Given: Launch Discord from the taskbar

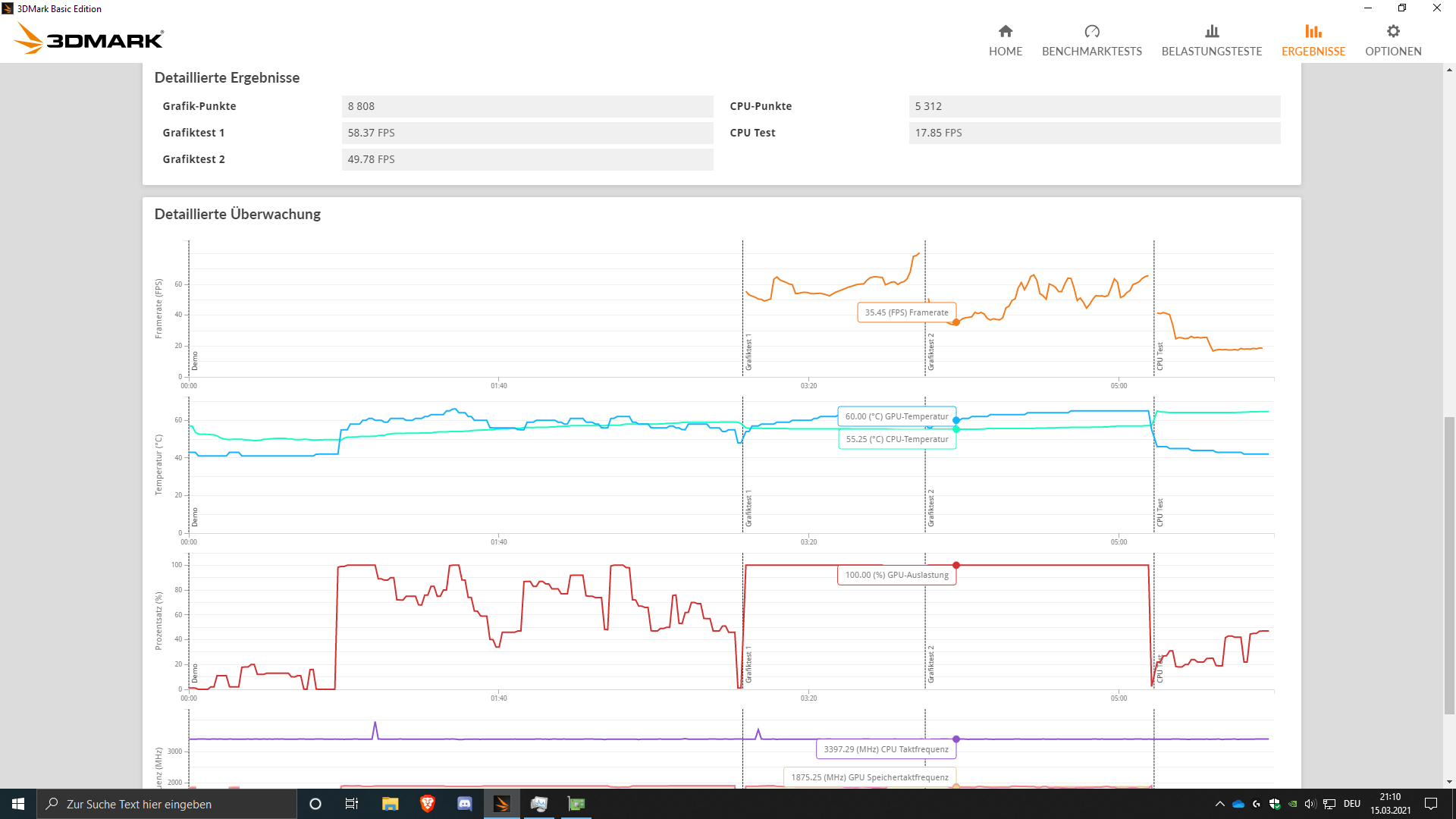Looking at the screenshot, I should [464, 804].
